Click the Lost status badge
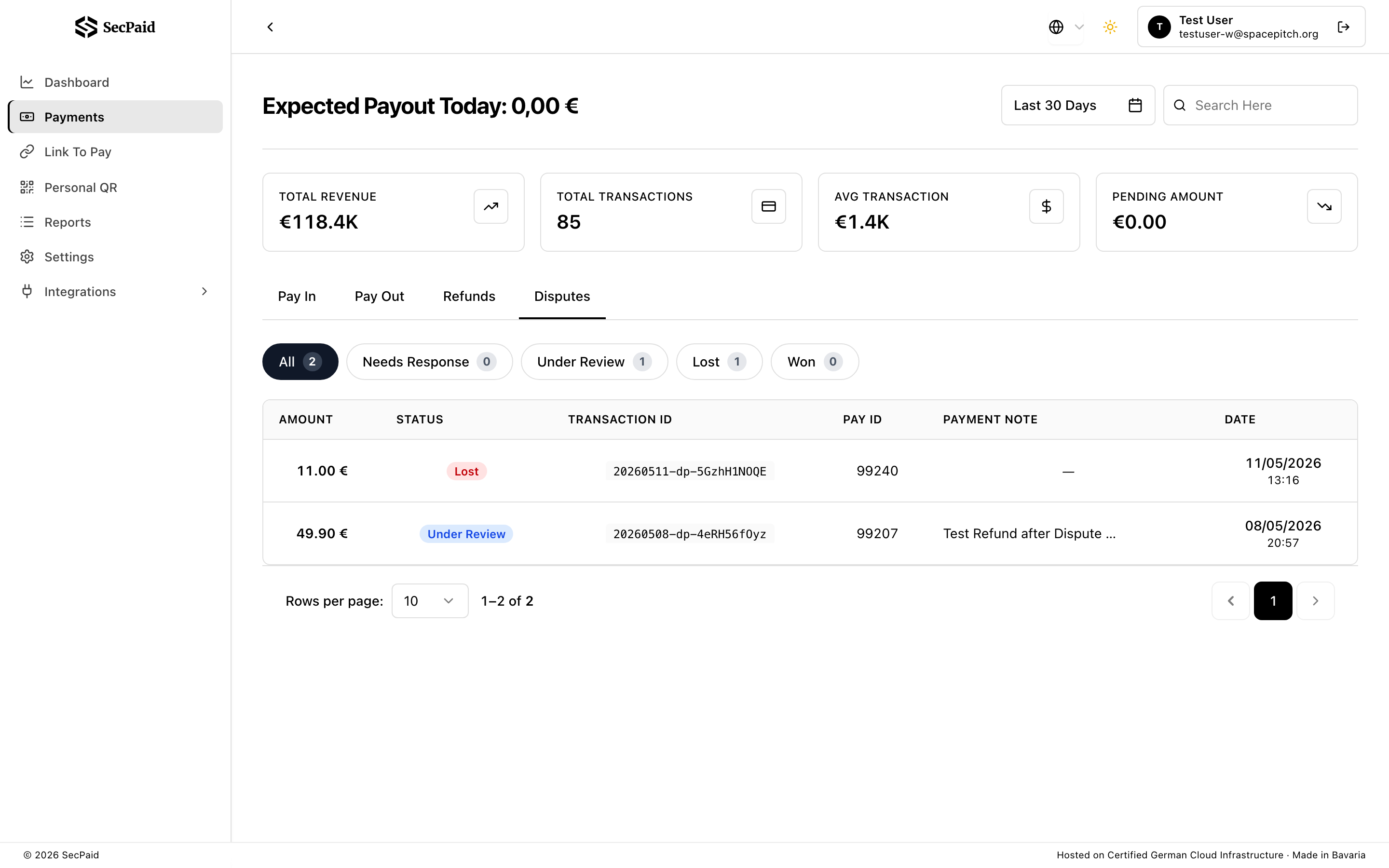Screen dimensions: 1389x868 467,471
